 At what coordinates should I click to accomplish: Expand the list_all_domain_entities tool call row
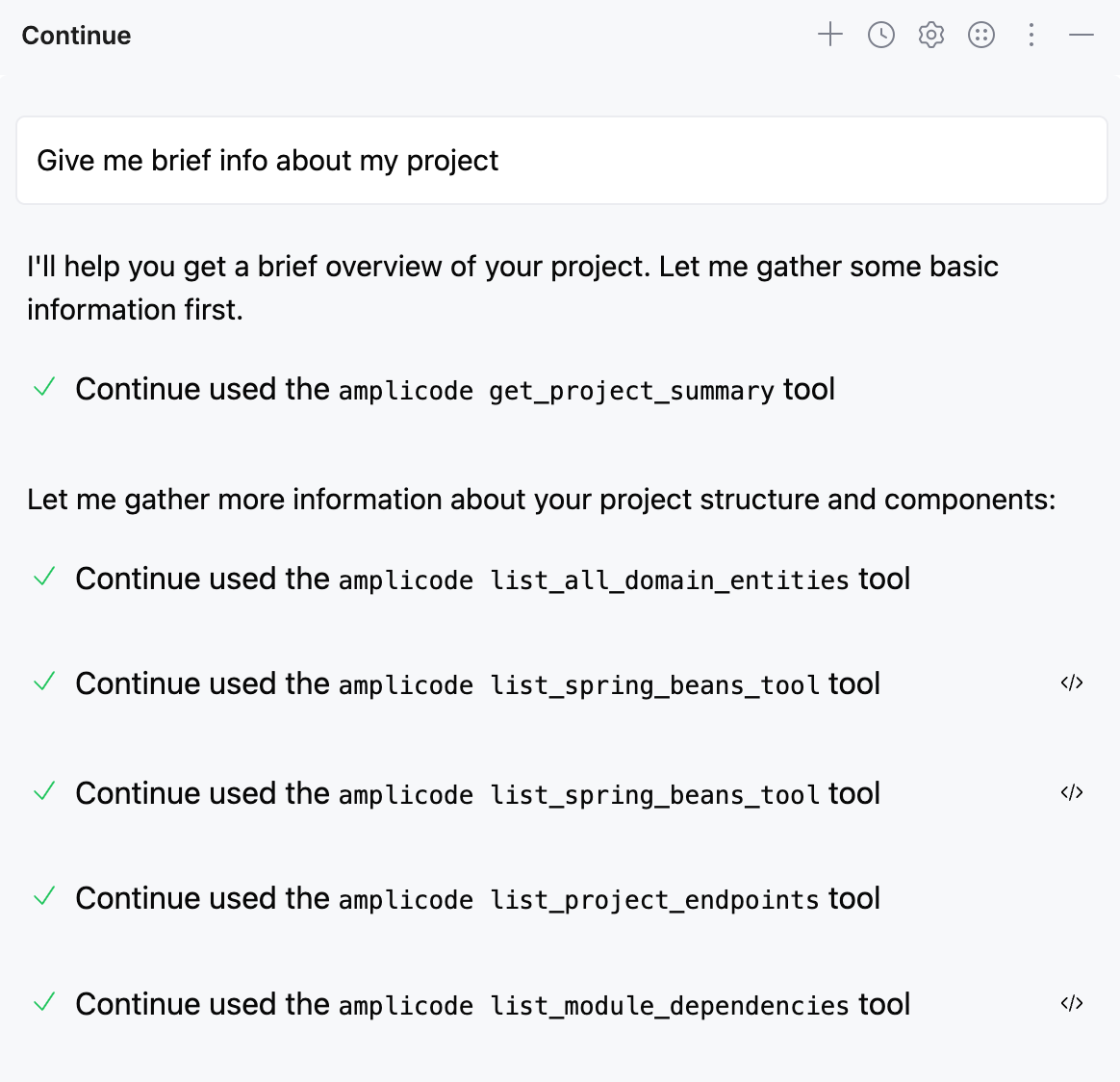(x=492, y=580)
